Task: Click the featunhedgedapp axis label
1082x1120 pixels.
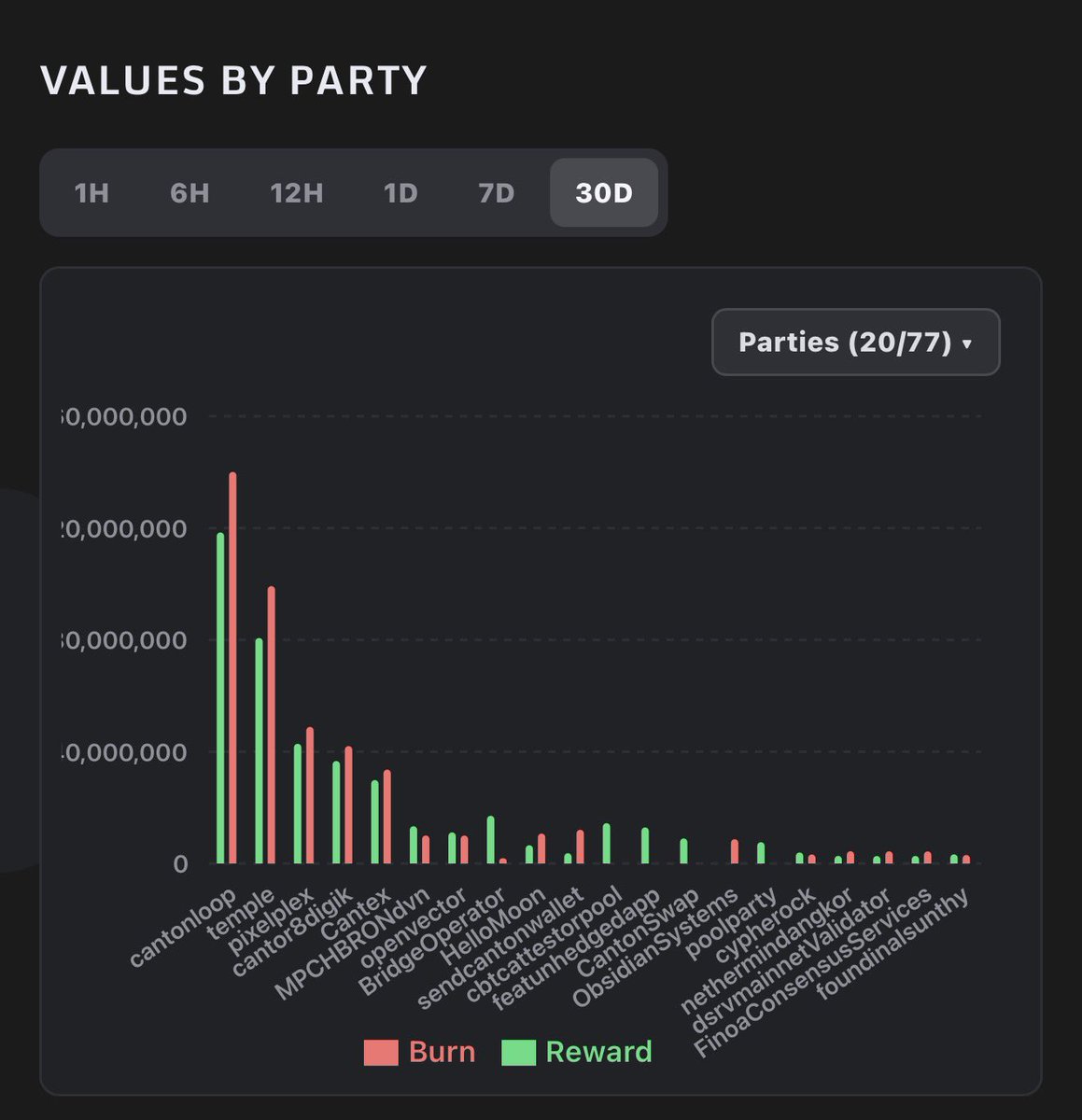Action: point(575,948)
